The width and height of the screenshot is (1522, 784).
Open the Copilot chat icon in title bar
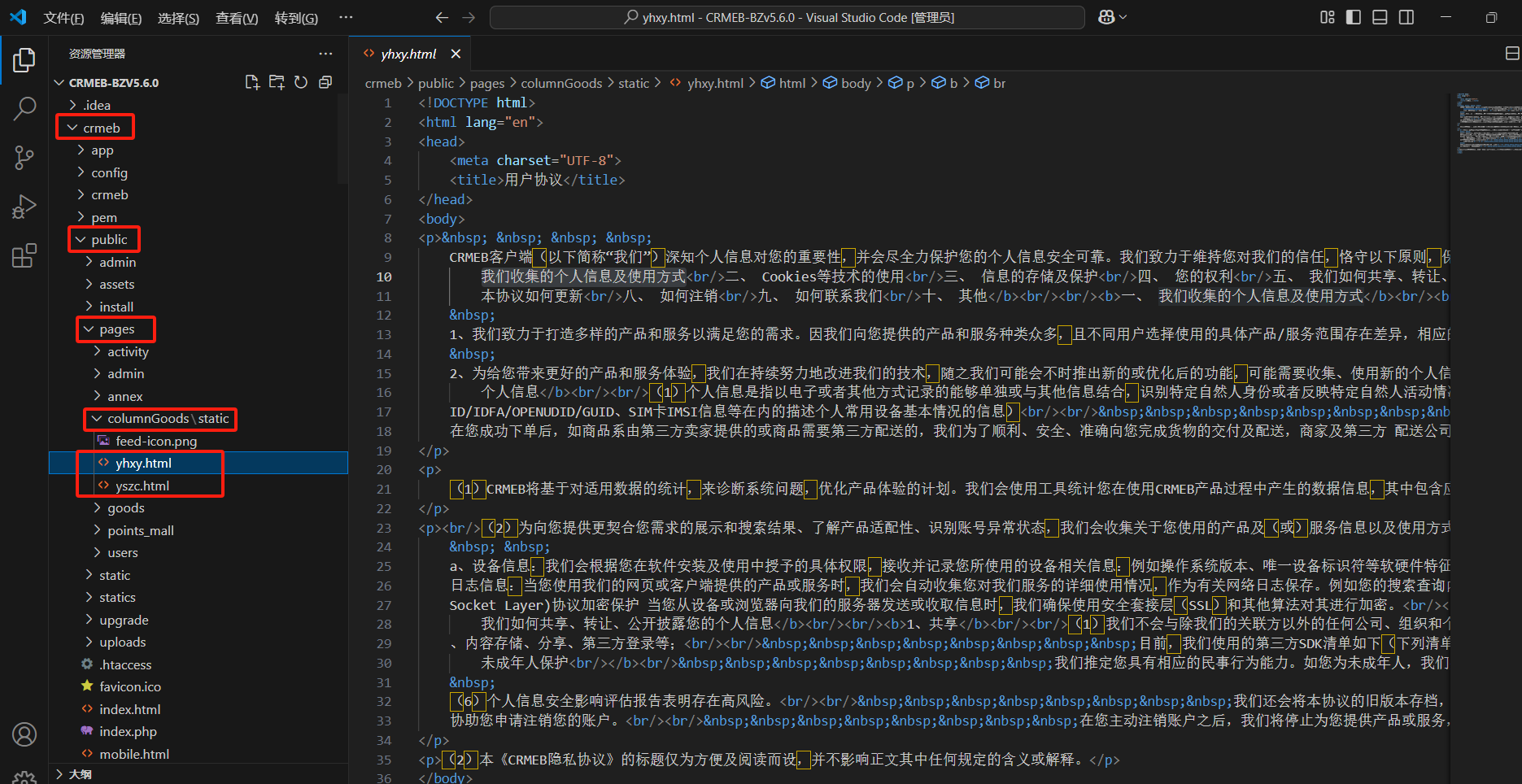(x=1106, y=17)
